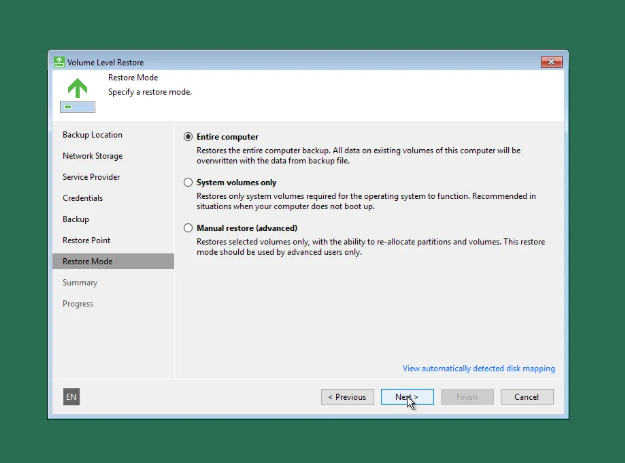Open View automatically detected disk mapping link
625x463 pixels.
click(x=478, y=369)
